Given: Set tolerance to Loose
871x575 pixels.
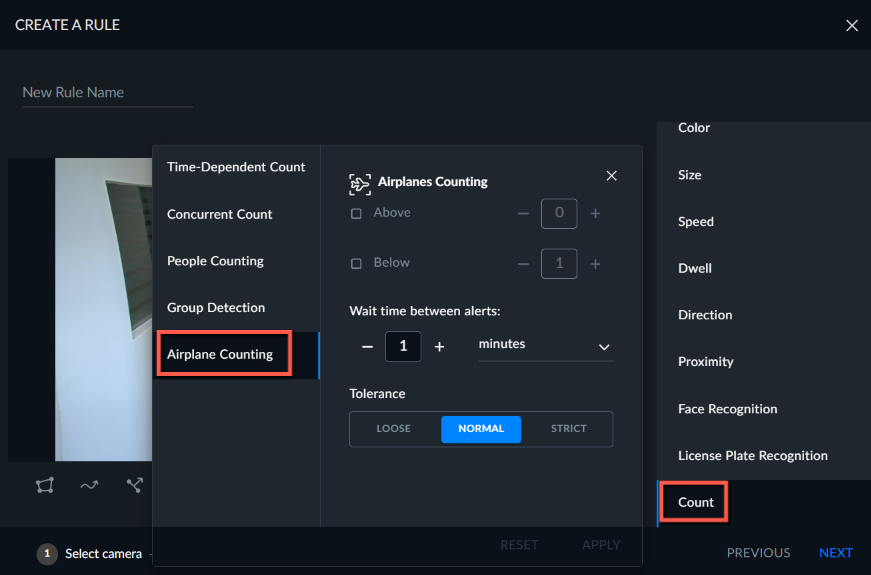Looking at the screenshot, I should [x=393, y=429].
